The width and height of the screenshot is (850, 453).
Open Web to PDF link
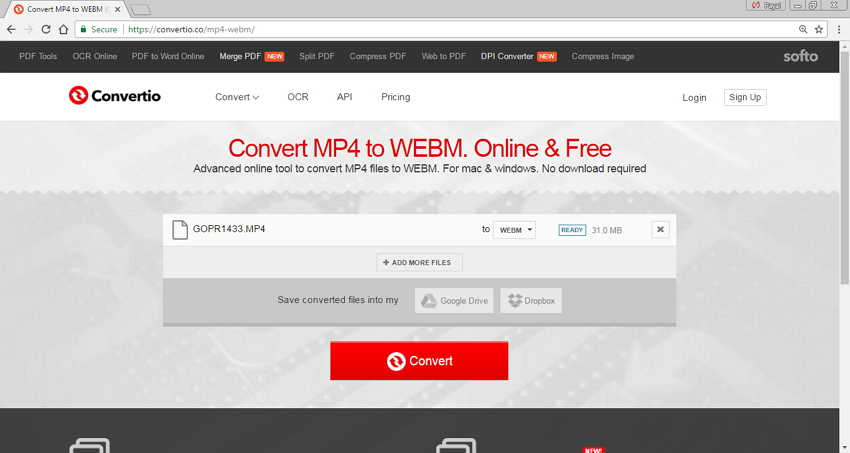pyautogui.click(x=443, y=56)
